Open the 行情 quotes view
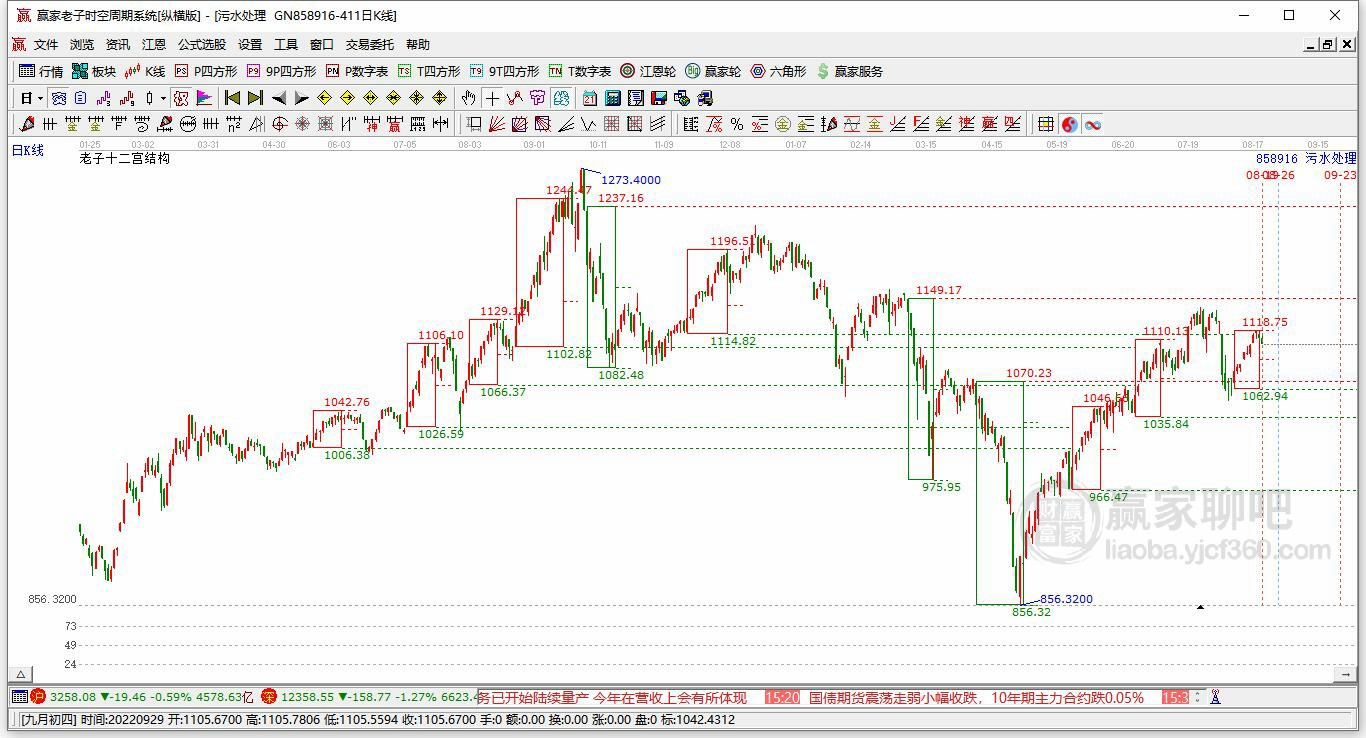Viewport: 1366px width, 738px height. pos(41,71)
